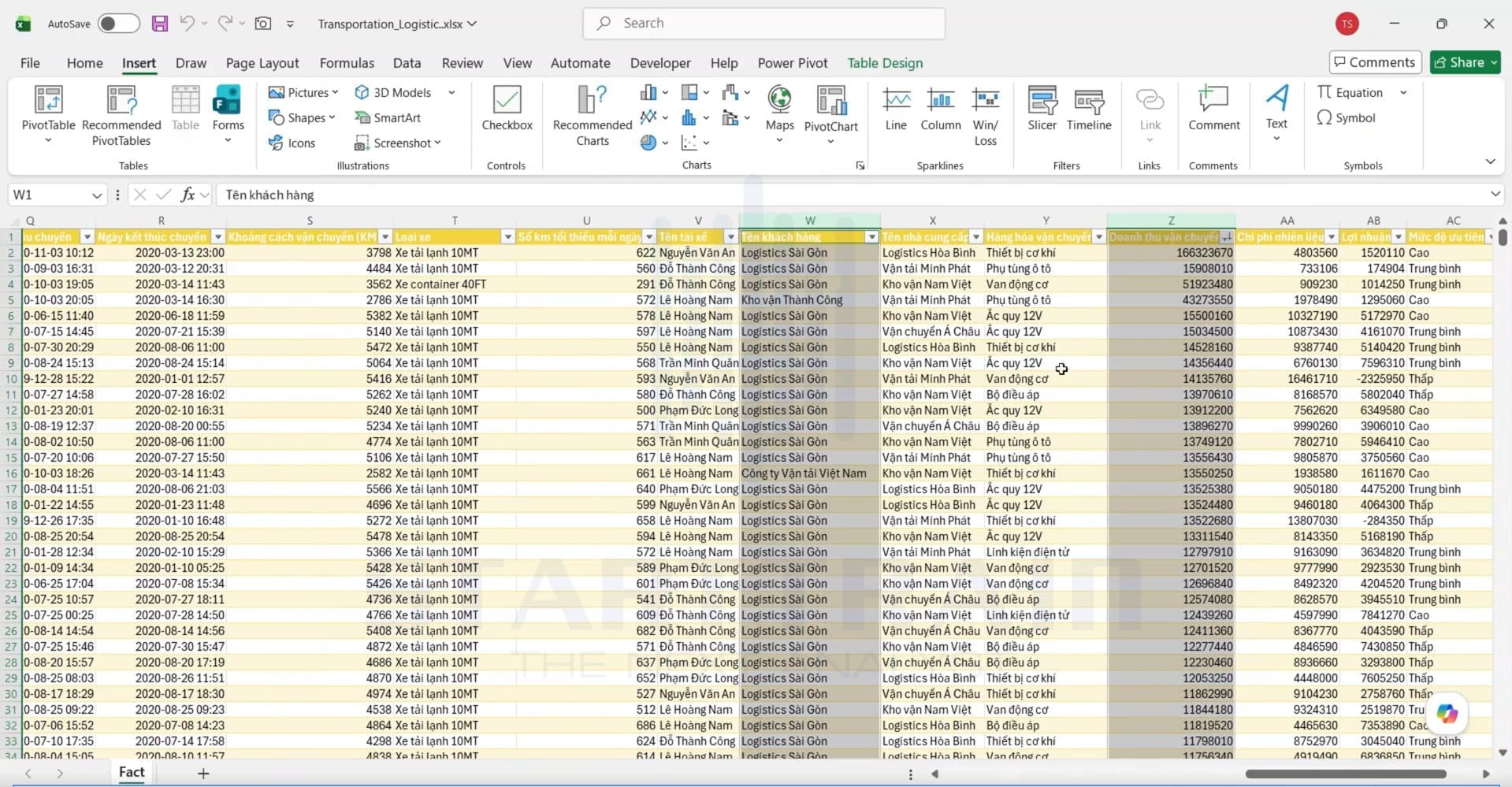Screen dimensions: 1512x787
Task: Select the Fact sheet tab
Action: coord(132,772)
